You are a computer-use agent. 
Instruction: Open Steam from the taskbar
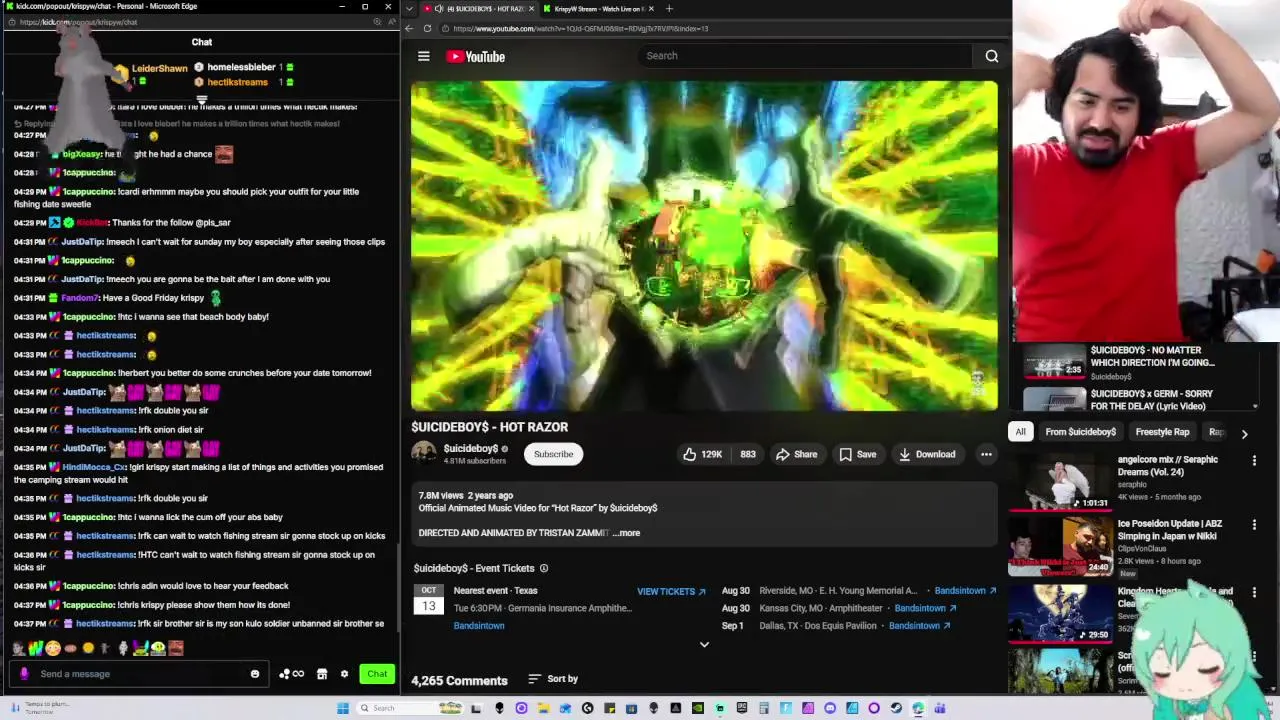tap(896, 708)
